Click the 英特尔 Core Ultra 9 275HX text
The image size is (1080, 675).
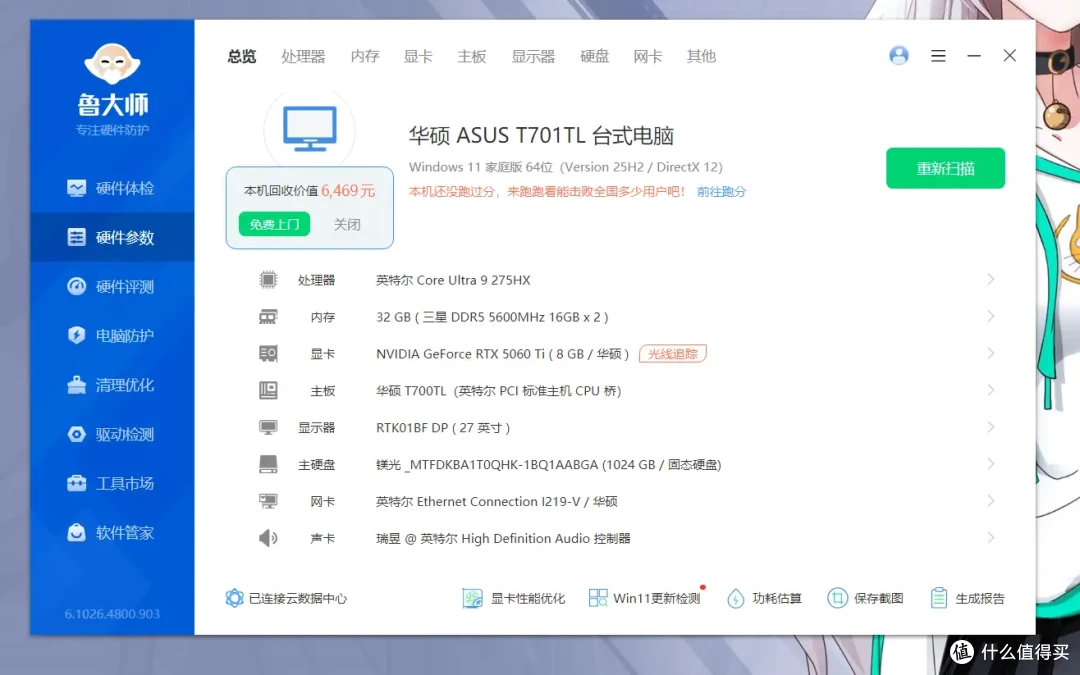point(453,280)
